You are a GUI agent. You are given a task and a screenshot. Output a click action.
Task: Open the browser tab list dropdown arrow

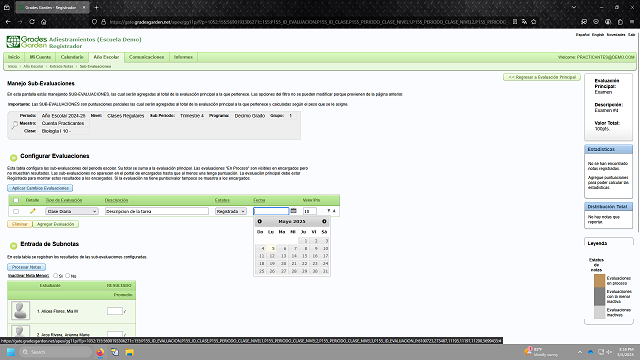click(x=574, y=7)
